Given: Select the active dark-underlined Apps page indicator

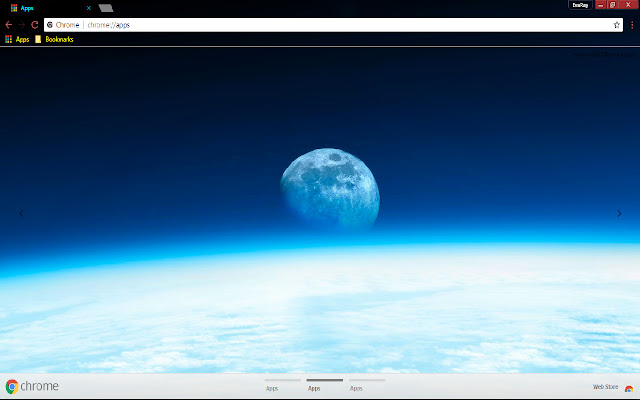Looking at the screenshot, I should [x=324, y=385].
